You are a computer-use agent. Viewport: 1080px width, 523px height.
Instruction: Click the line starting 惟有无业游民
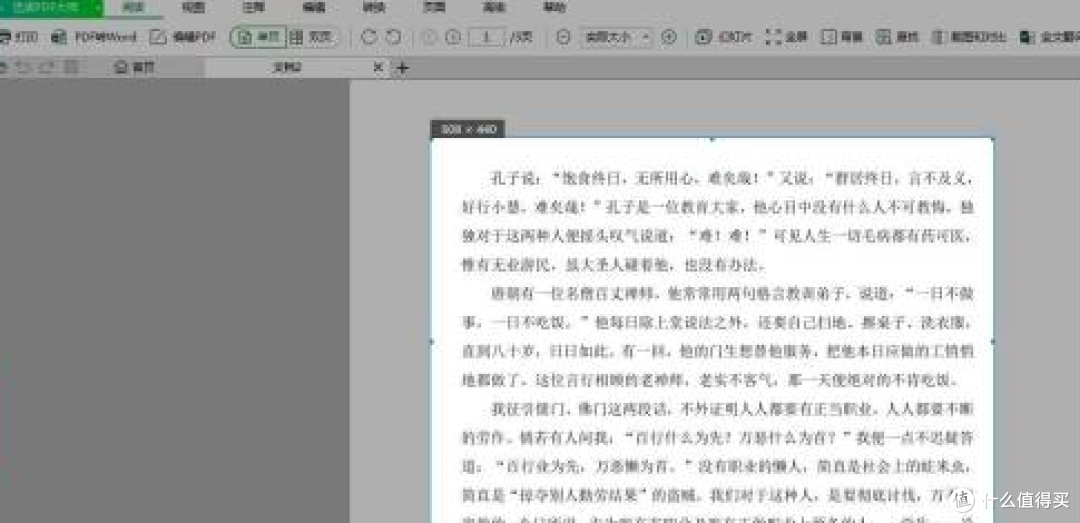[614, 265]
